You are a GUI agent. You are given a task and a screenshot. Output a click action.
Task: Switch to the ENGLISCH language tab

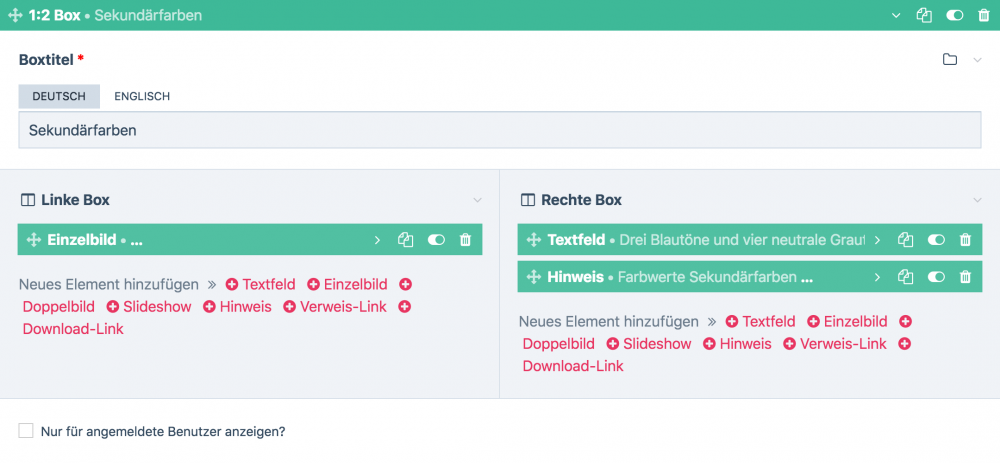(x=142, y=97)
